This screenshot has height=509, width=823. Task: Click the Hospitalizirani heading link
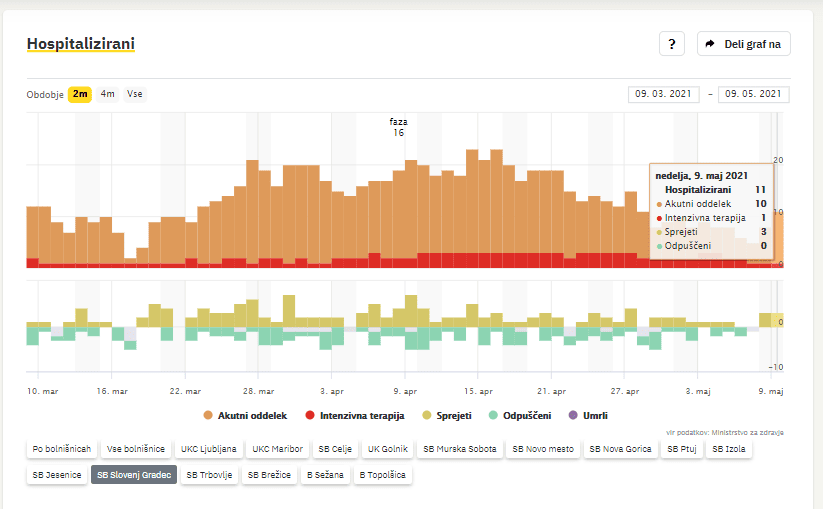81,44
